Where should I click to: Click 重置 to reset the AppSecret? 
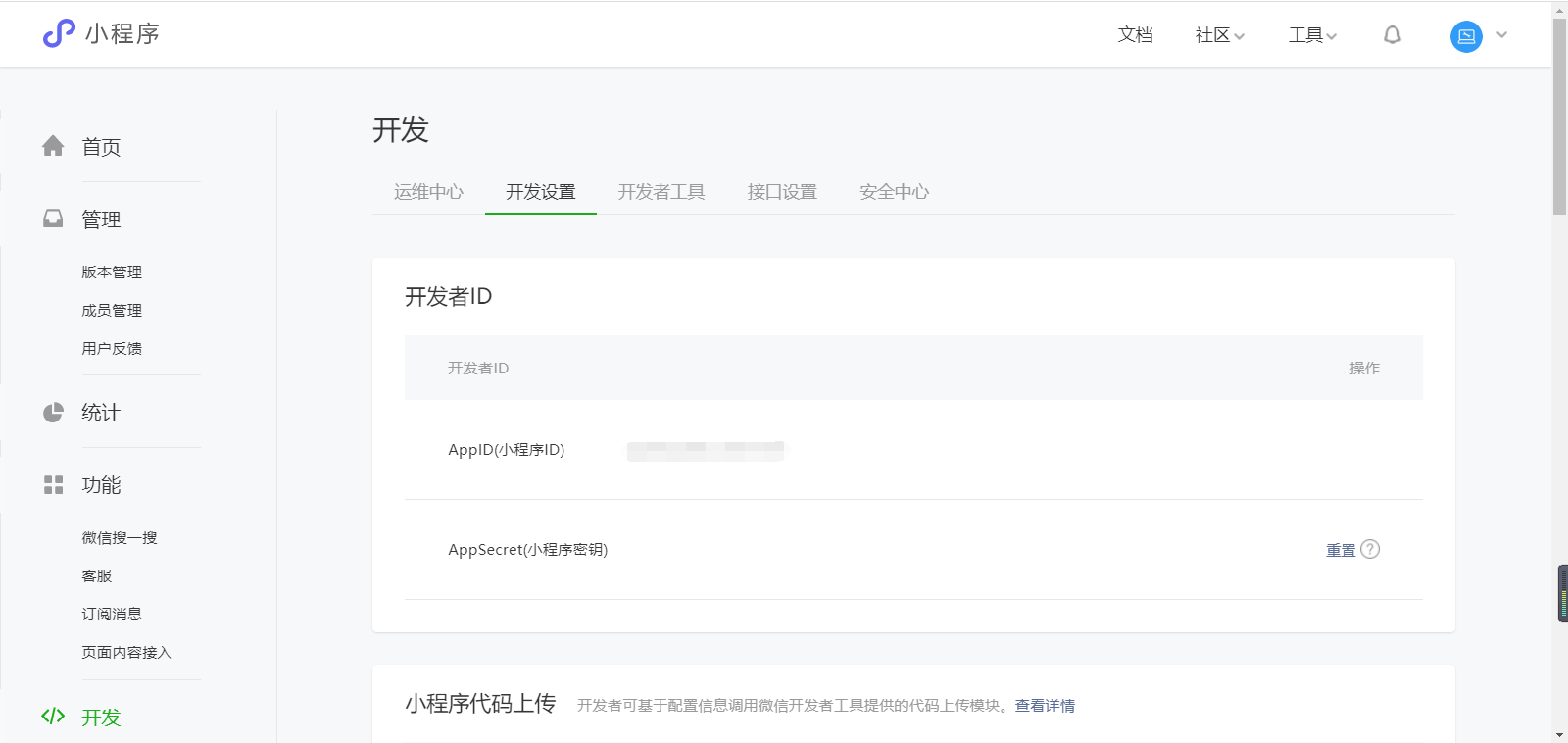(1340, 550)
